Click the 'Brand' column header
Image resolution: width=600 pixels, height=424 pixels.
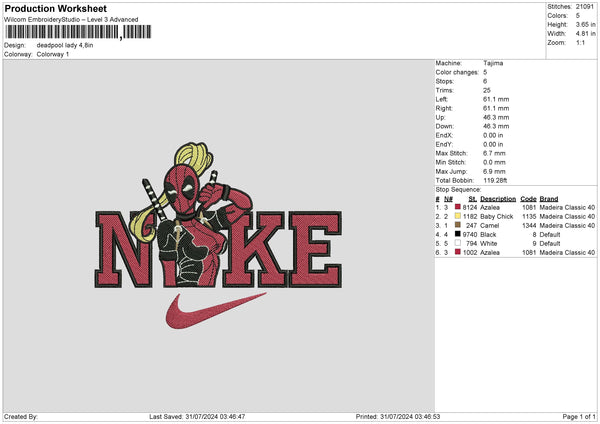[x=549, y=199]
